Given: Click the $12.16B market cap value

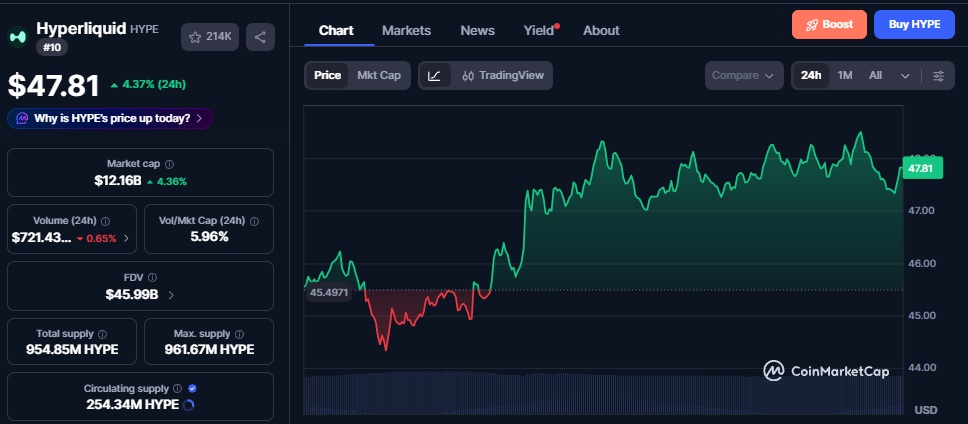Looking at the screenshot, I should click(x=118, y=181).
